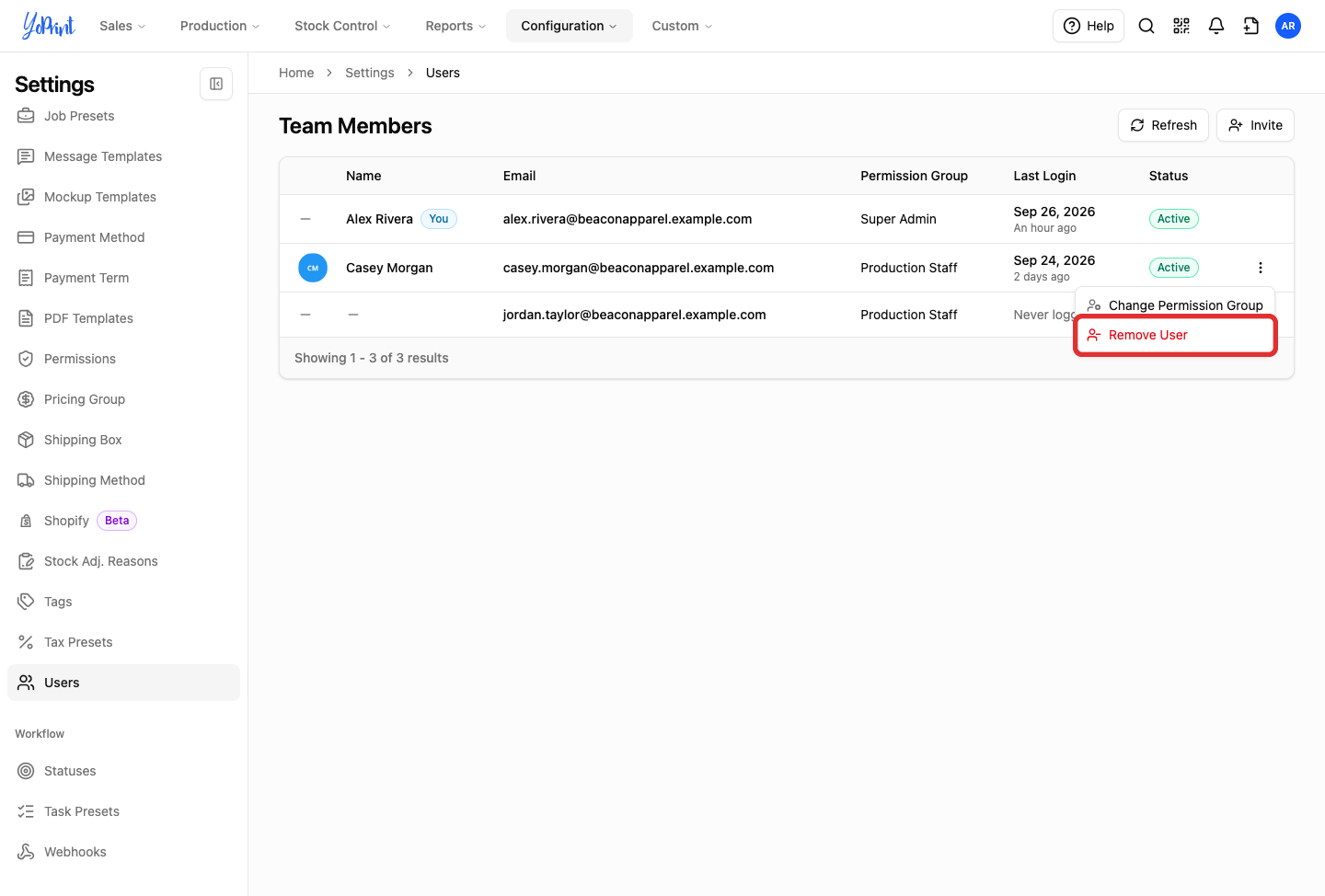Choose Remove User from menu
Image resolution: width=1325 pixels, height=896 pixels.
[1175, 335]
